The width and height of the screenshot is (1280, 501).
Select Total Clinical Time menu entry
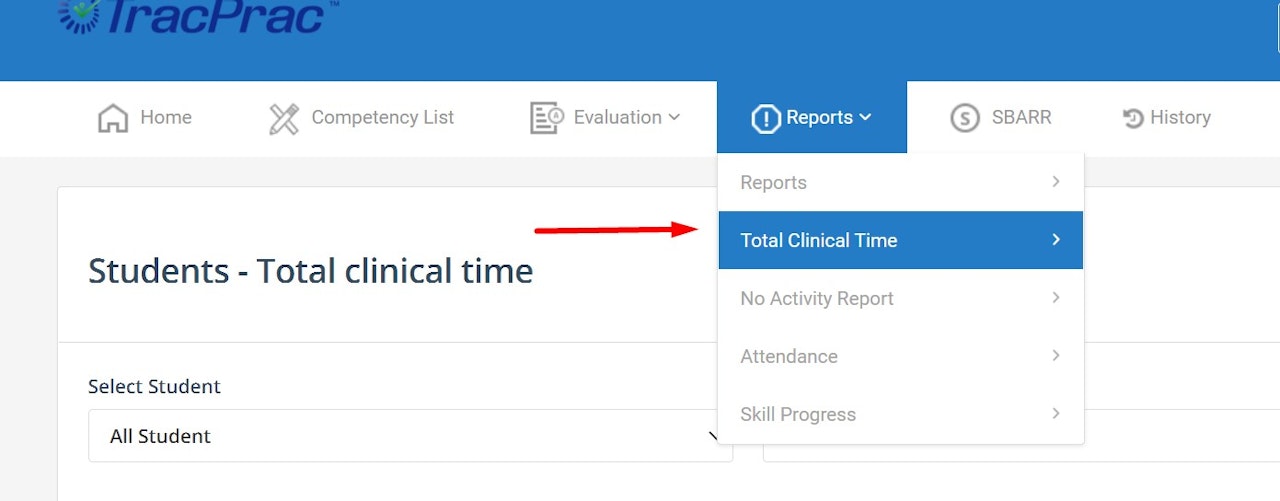point(819,240)
